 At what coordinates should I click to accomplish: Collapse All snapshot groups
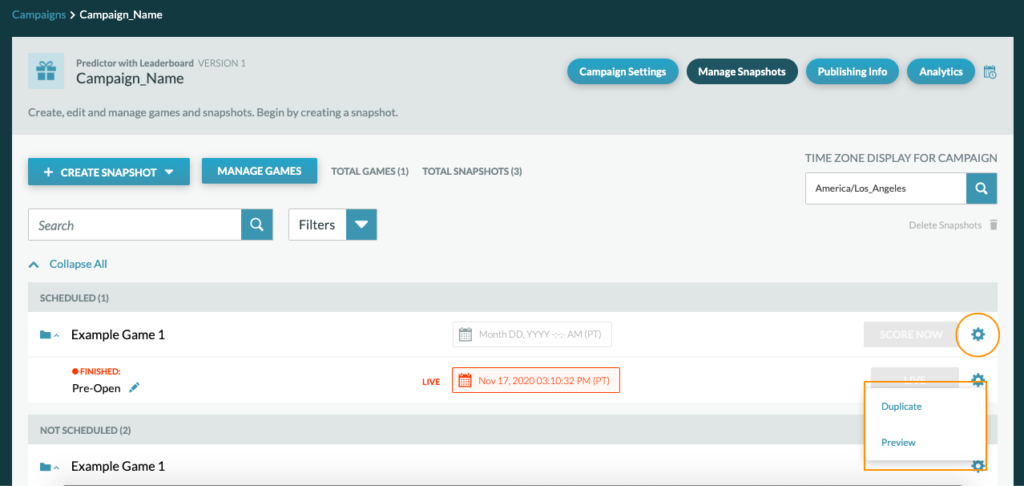(x=68, y=264)
